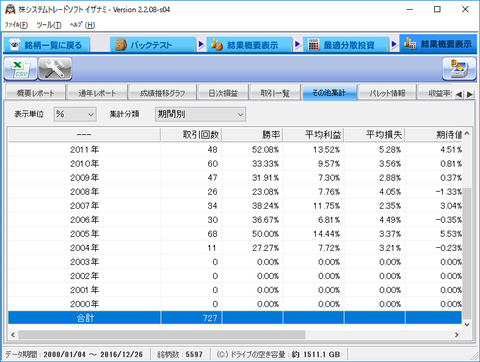Select the 2010年 row label
Viewport: 480px width, 362px height.
[x=84, y=164]
